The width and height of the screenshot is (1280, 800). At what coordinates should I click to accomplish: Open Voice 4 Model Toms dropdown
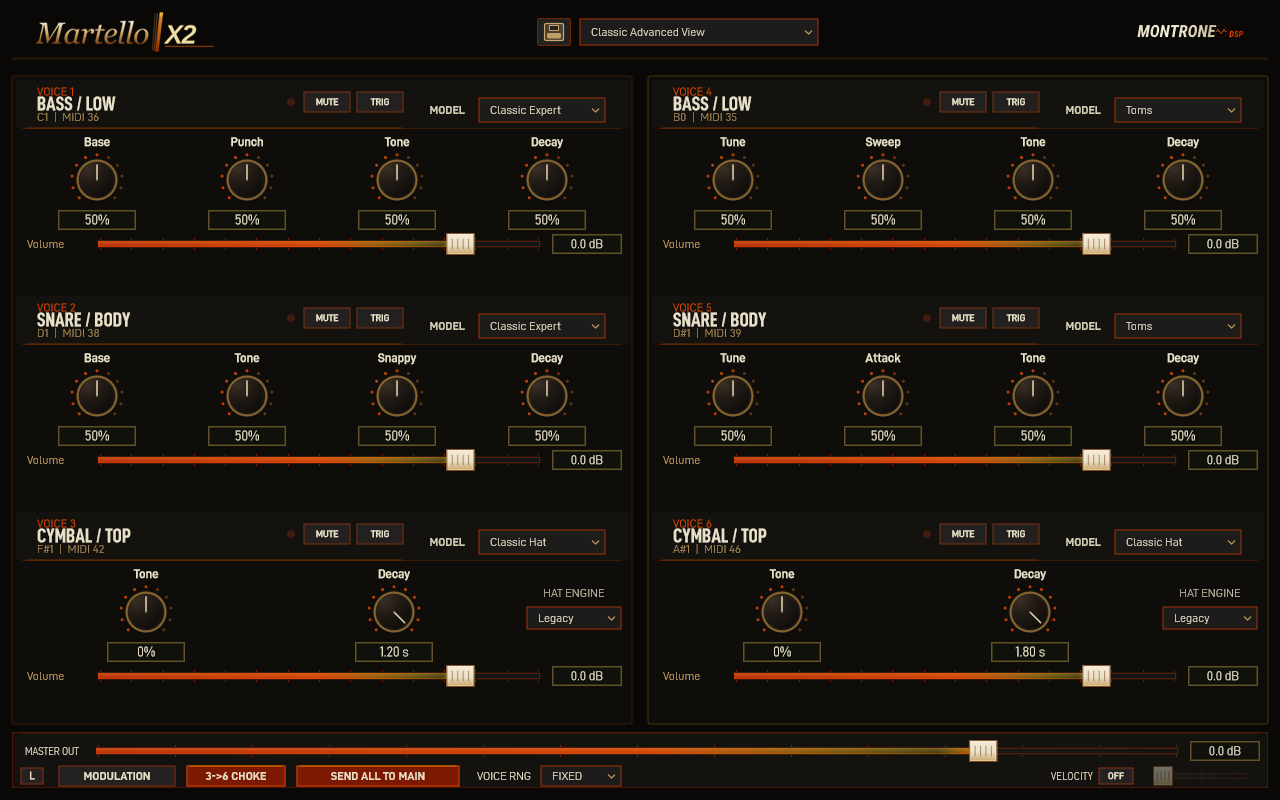point(1178,110)
